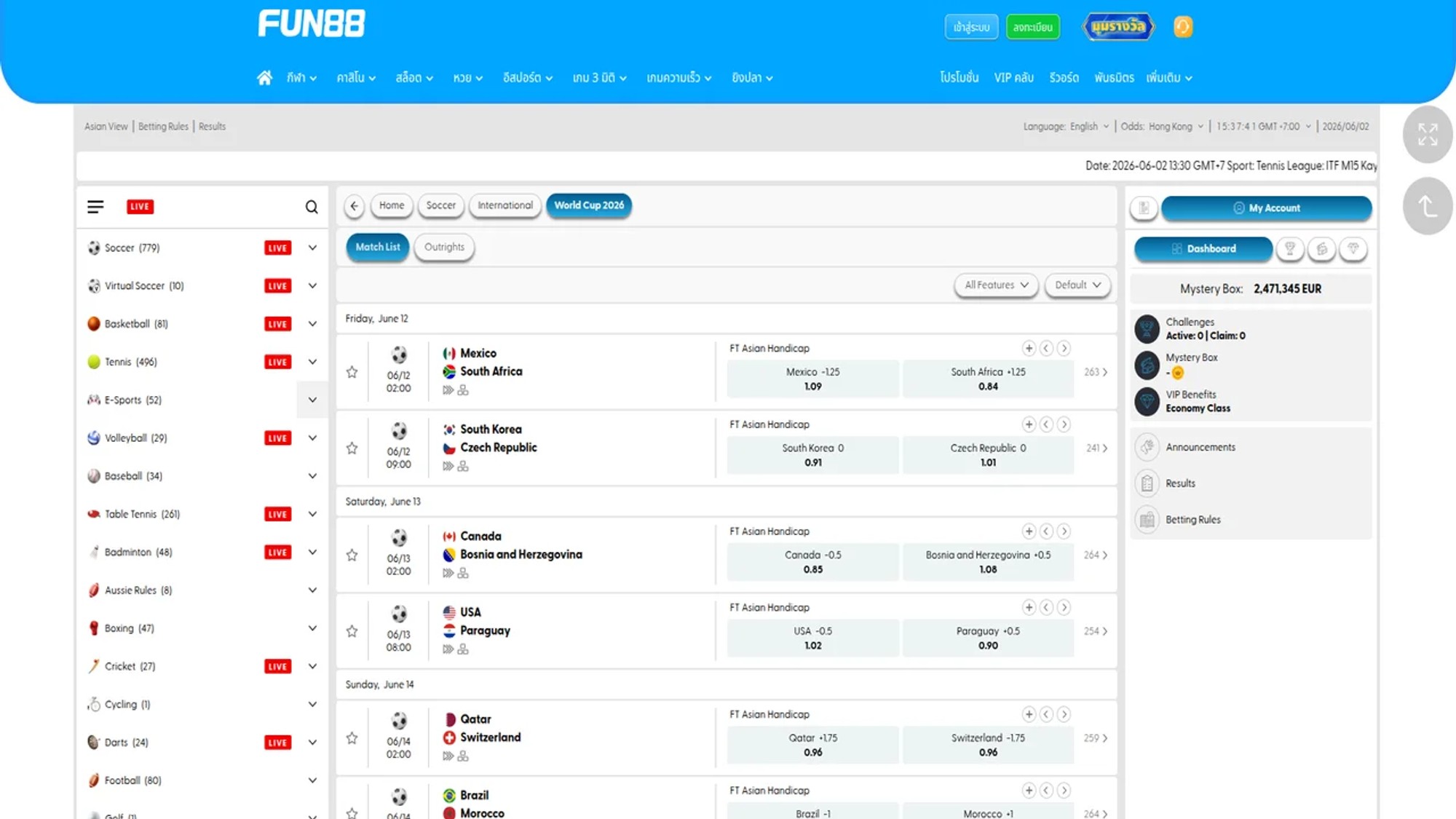Image resolution: width=1456 pixels, height=819 pixels.
Task: Open all 241 markets for South Korea match
Action: [x=1096, y=448]
